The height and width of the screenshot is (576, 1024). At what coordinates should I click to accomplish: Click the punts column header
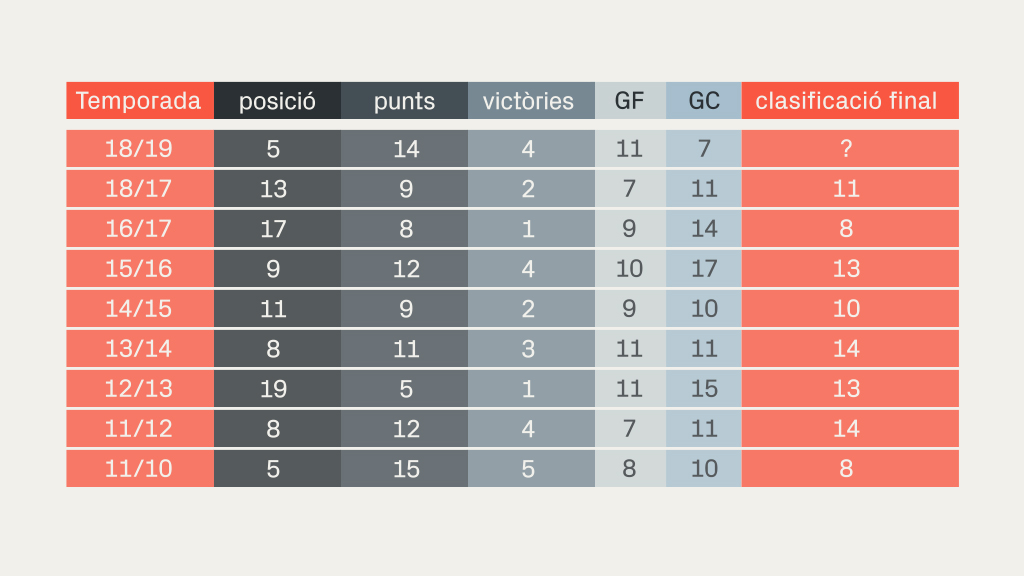404,101
